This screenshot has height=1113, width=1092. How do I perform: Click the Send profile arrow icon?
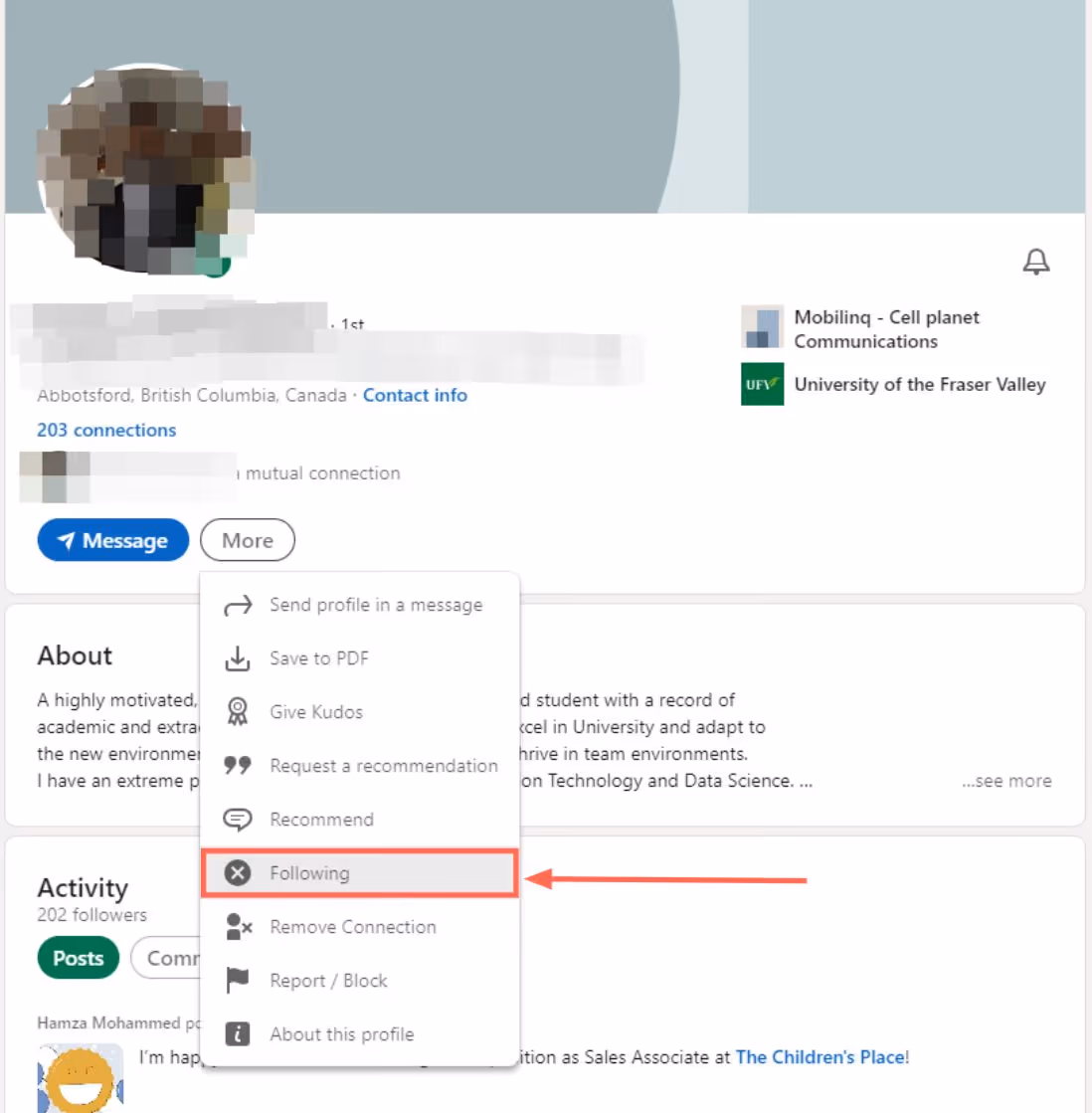pyautogui.click(x=238, y=606)
